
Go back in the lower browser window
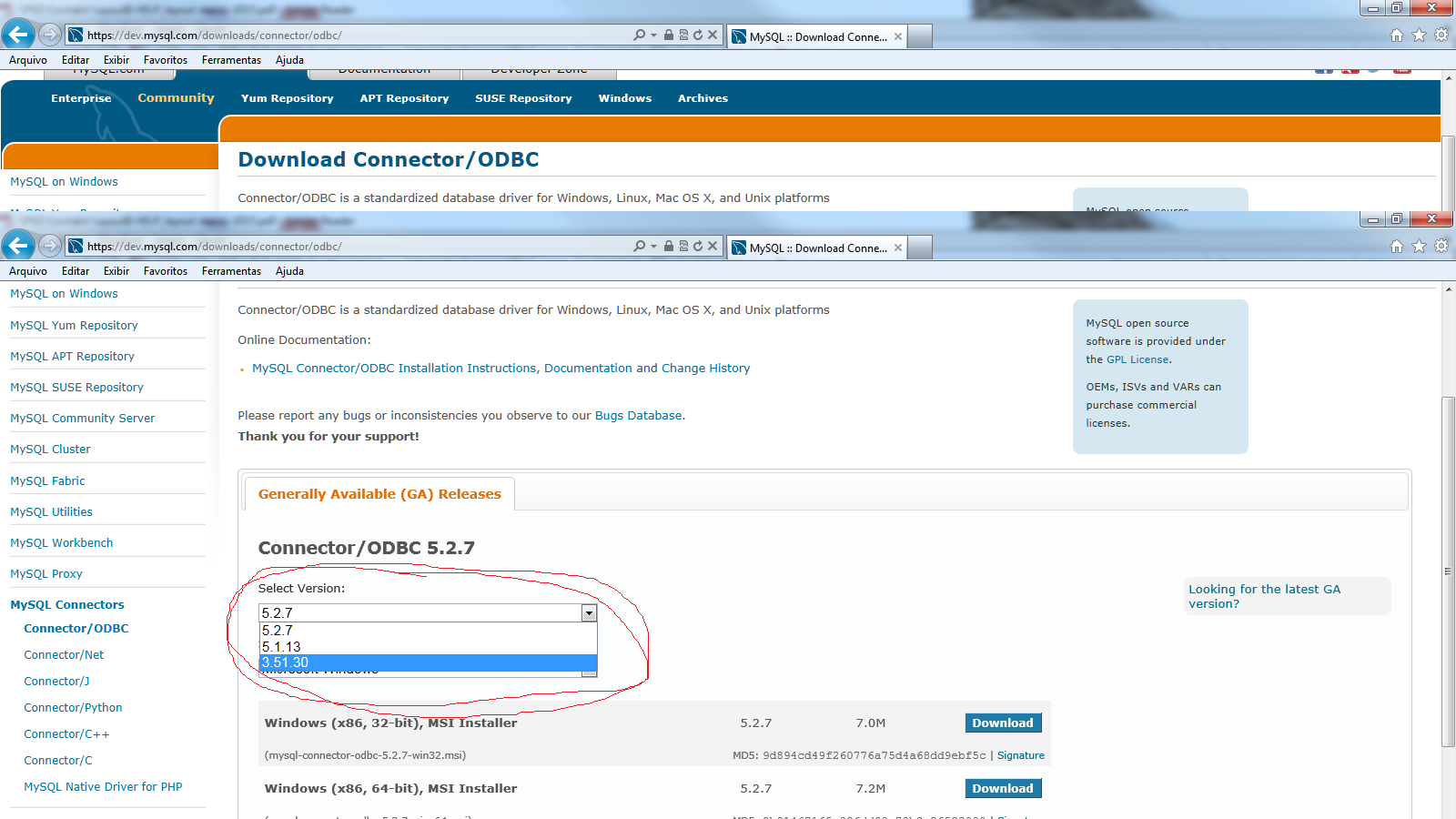(18, 246)
